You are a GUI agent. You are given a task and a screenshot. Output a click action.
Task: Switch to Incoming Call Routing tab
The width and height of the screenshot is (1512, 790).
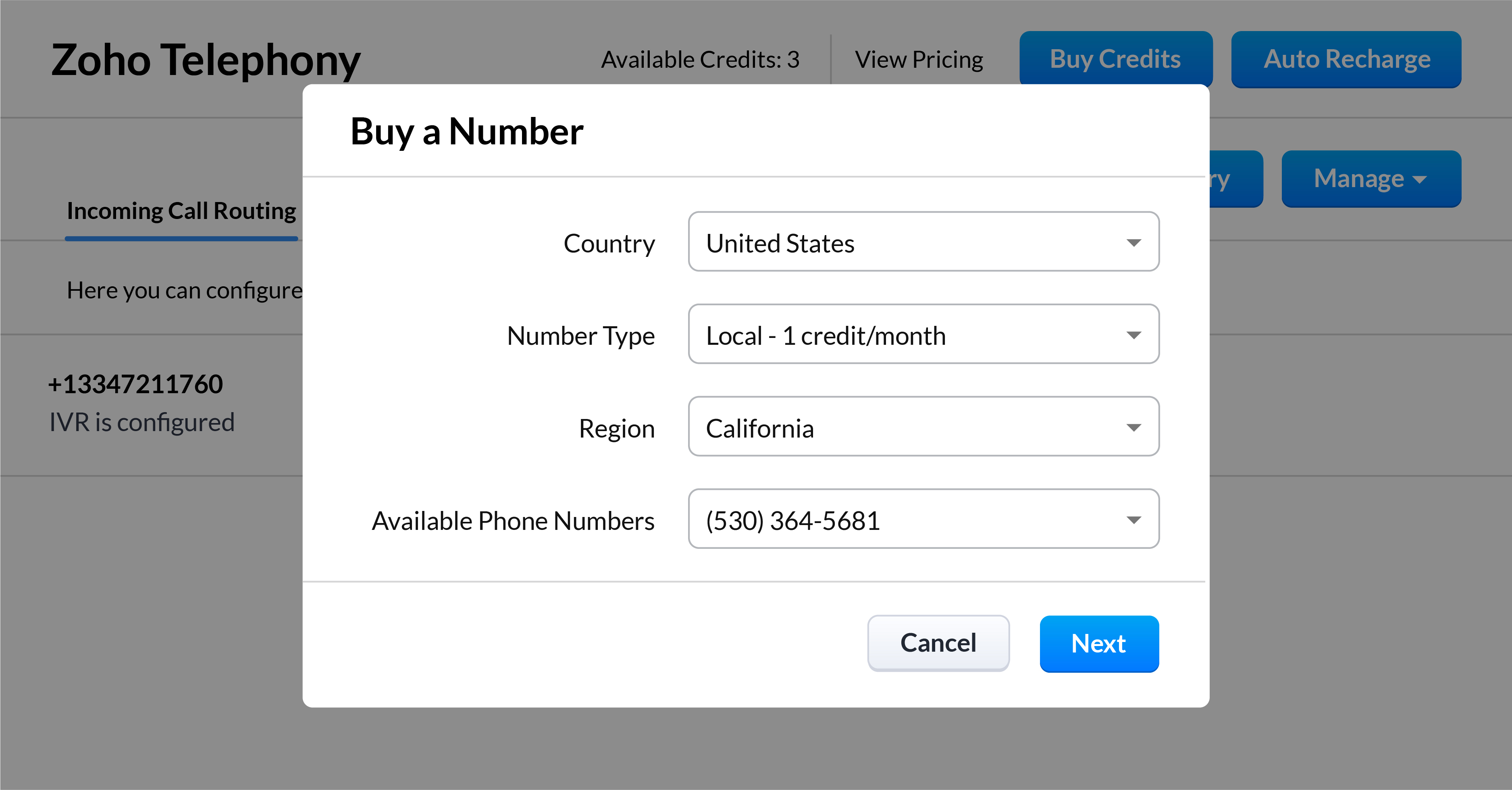(x=181, y=211)
